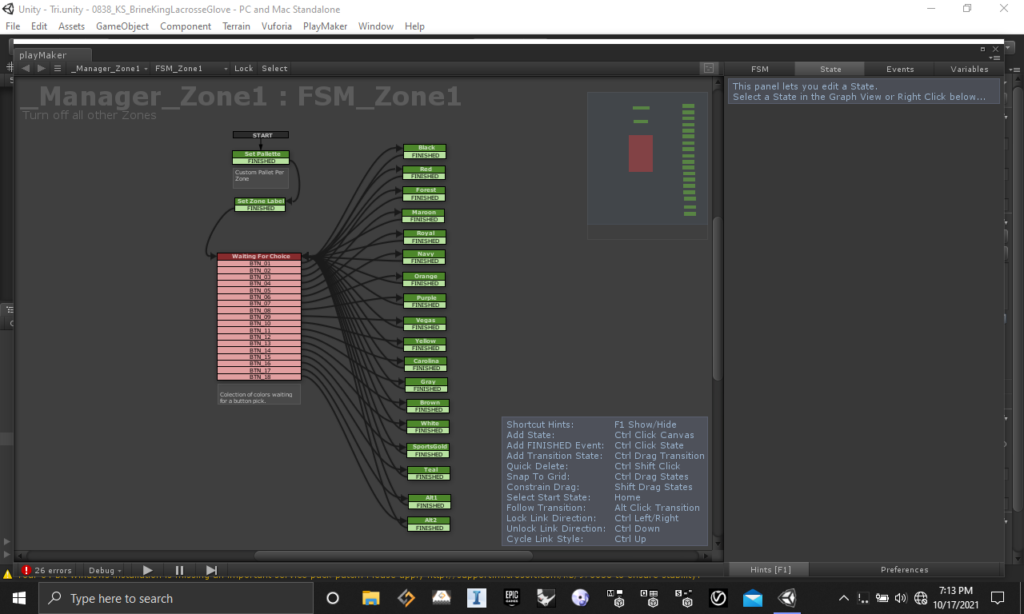Click the Play button in the PlayMaker toolbar
Viewport: 1024px width, 614px height.
coord(147,570)
